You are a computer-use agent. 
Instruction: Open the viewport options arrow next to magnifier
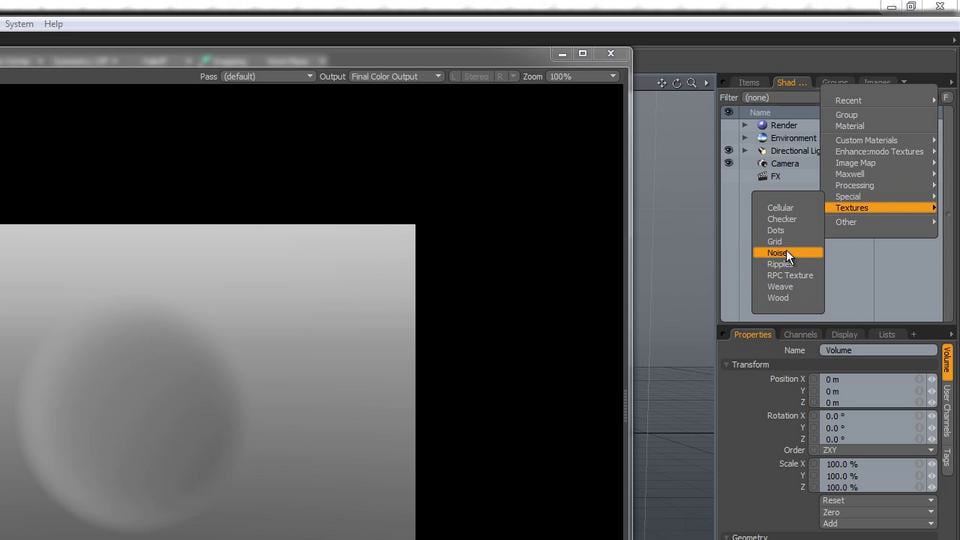point(707,83)
